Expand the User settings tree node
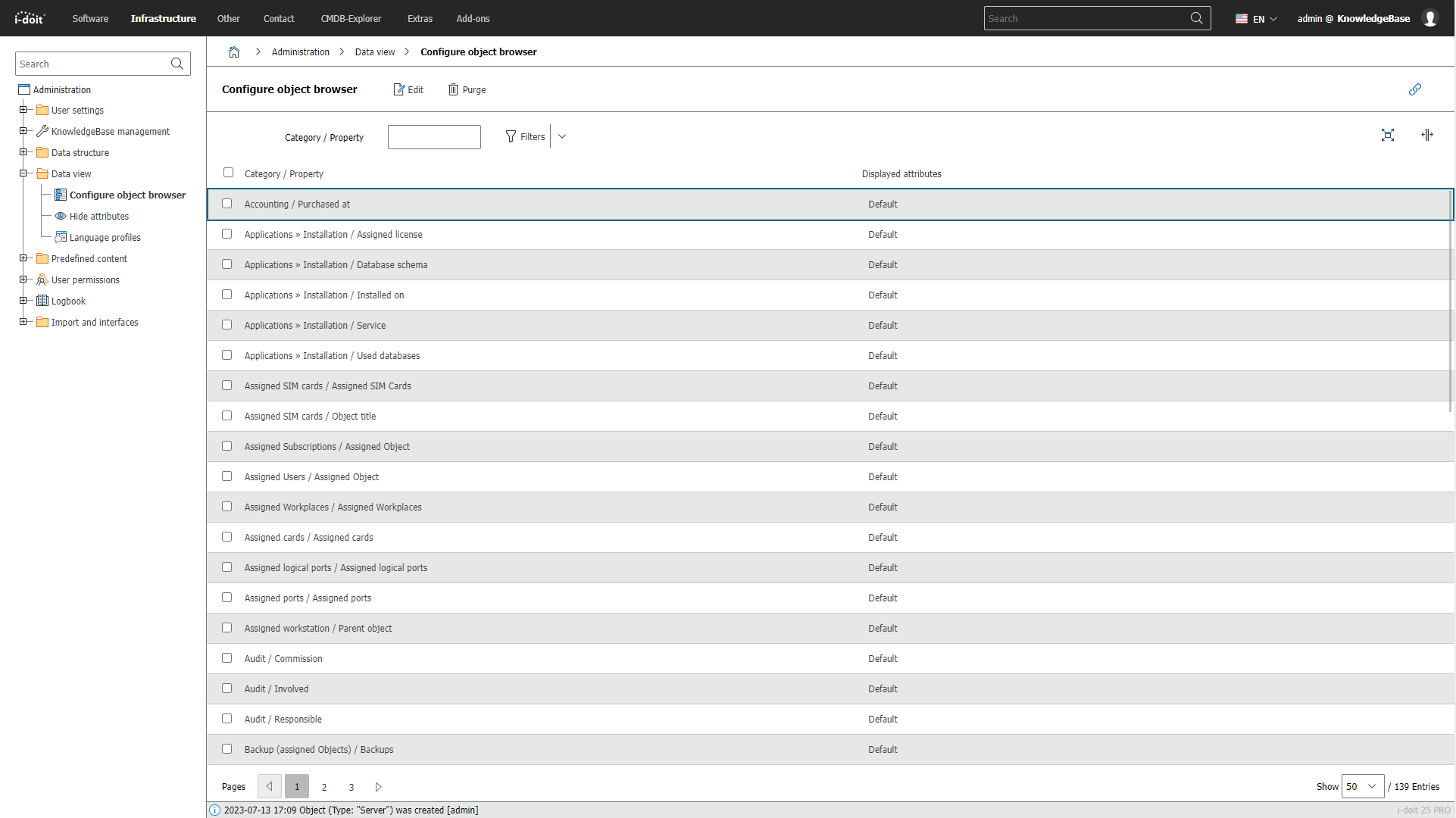 (x=23, y=110)
